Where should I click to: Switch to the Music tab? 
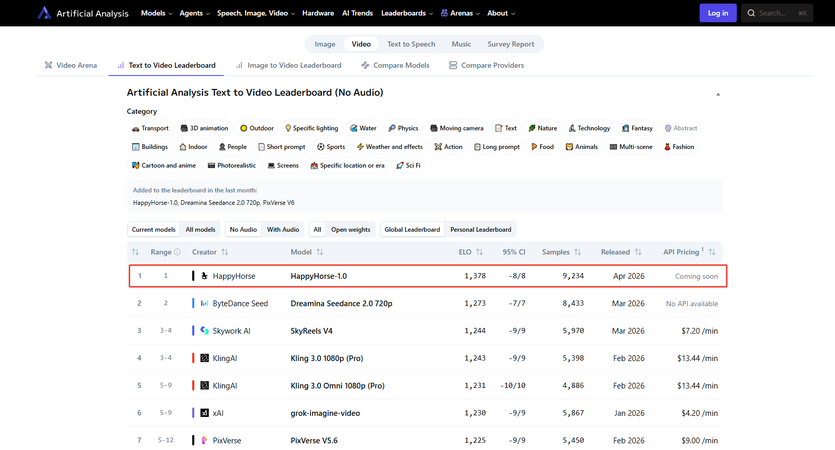pos(461,44)
